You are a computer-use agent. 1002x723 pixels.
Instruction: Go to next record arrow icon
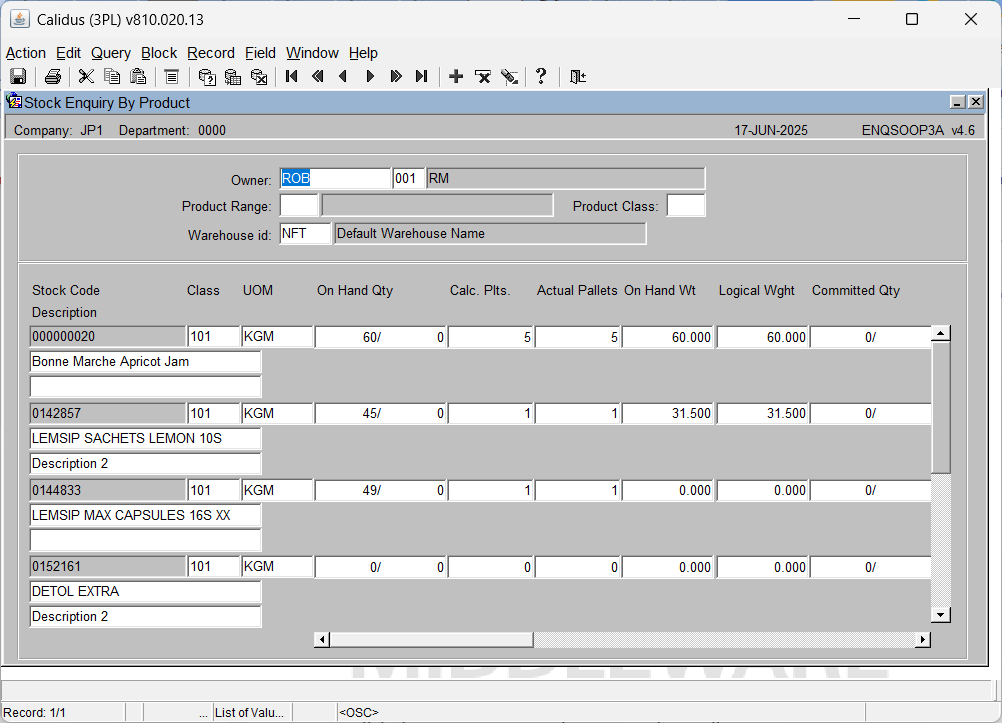(370, 77)
